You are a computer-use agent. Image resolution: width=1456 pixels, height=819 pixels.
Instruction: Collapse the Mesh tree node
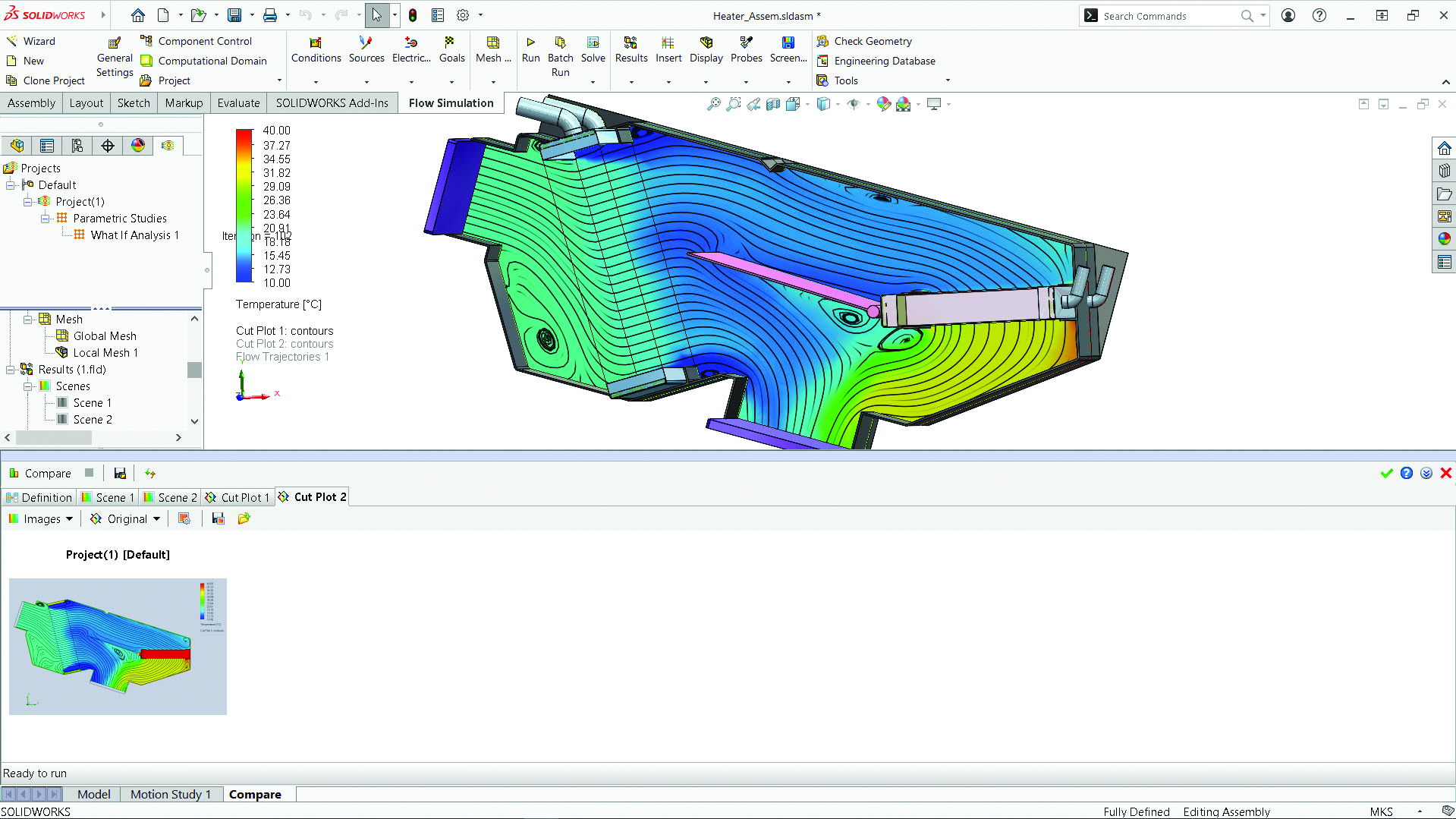click(x=27, y=320)
